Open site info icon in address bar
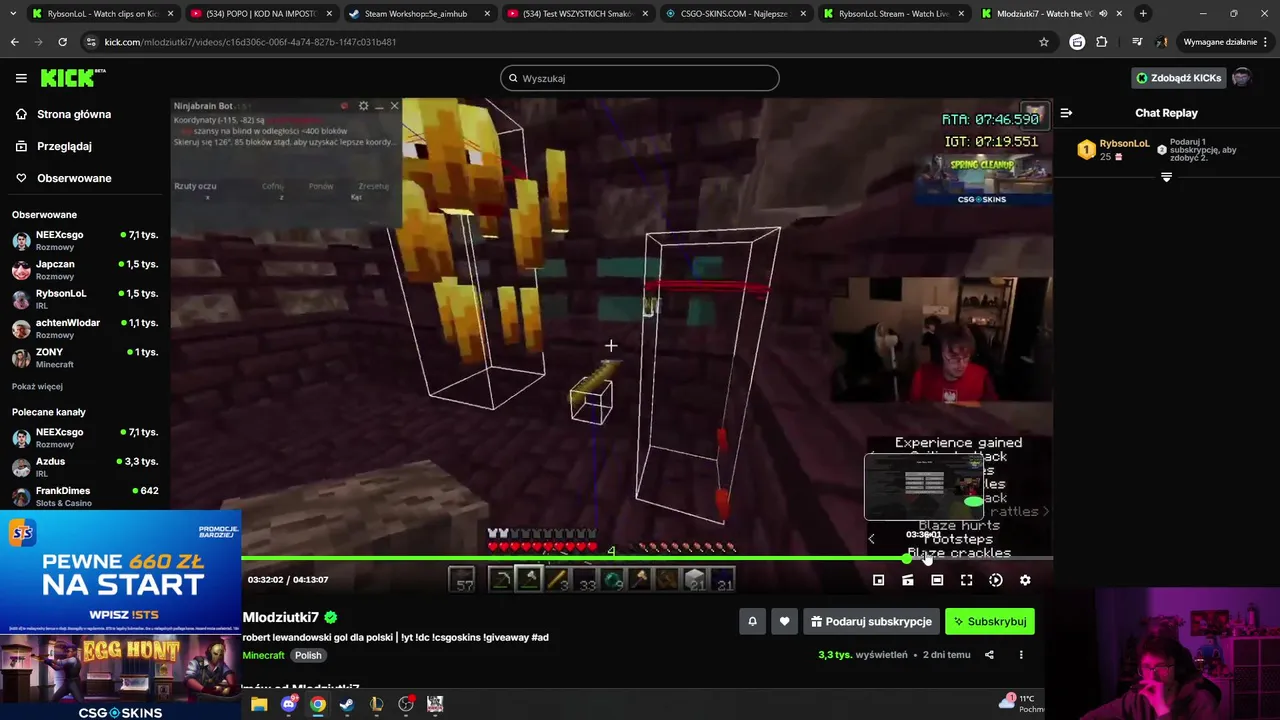1280x720 pixels. coord(91,42)
